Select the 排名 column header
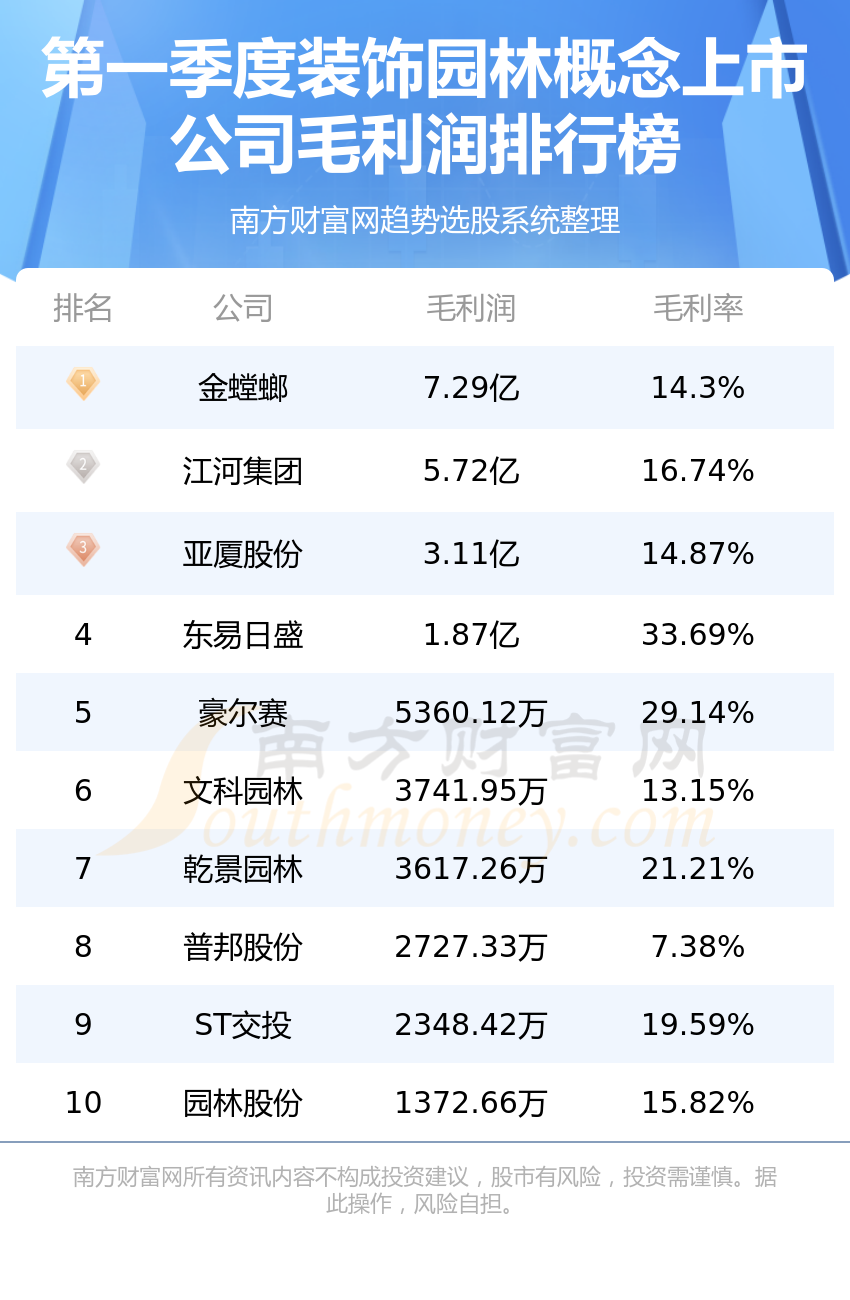Viewport: 850px width, 1300px height. (83, 308)
